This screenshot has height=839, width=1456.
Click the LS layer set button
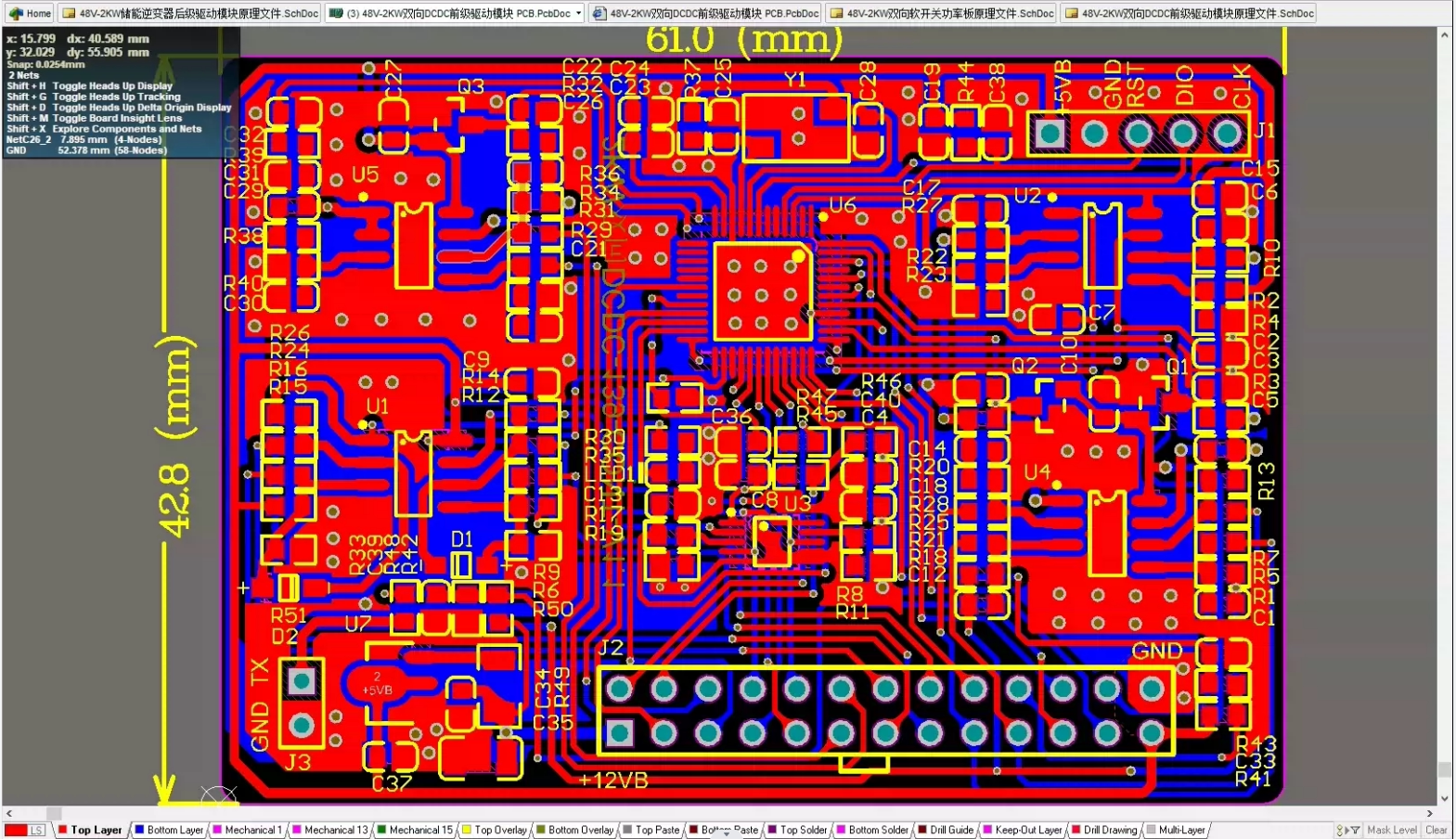(36, 830)
